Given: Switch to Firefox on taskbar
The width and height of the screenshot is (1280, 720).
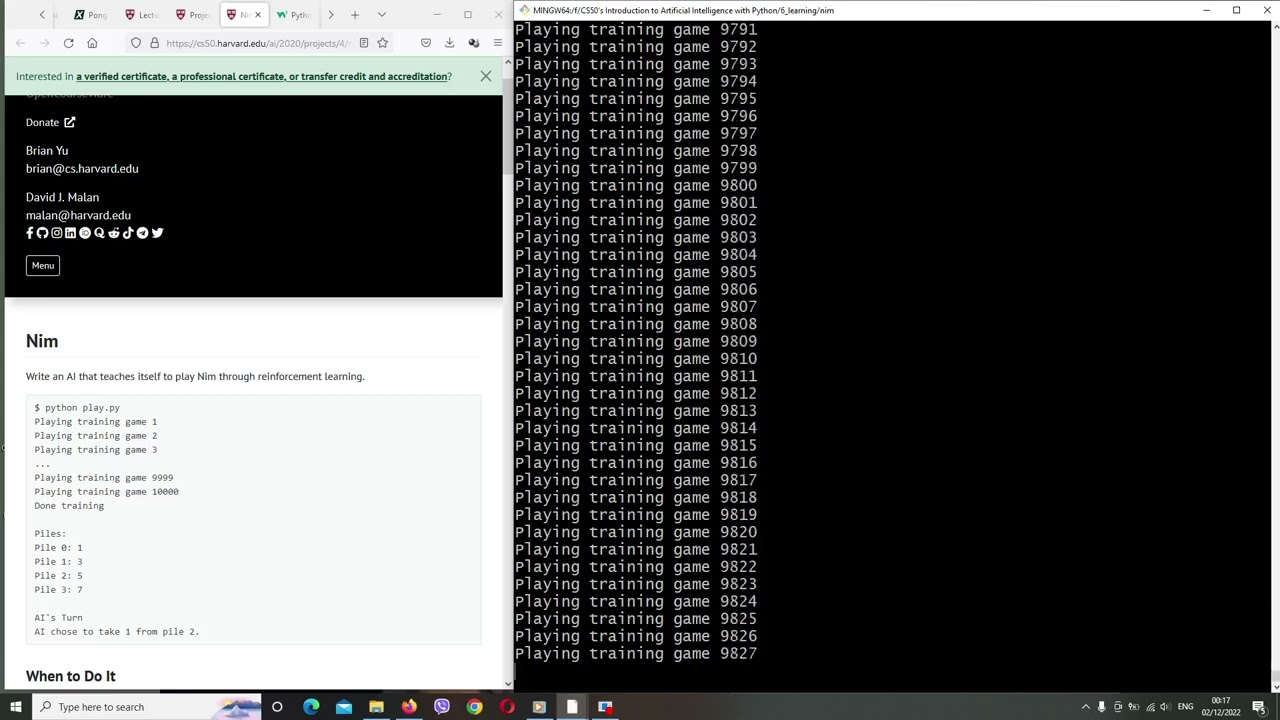Looking at the screenshot, I should [409, 707].
